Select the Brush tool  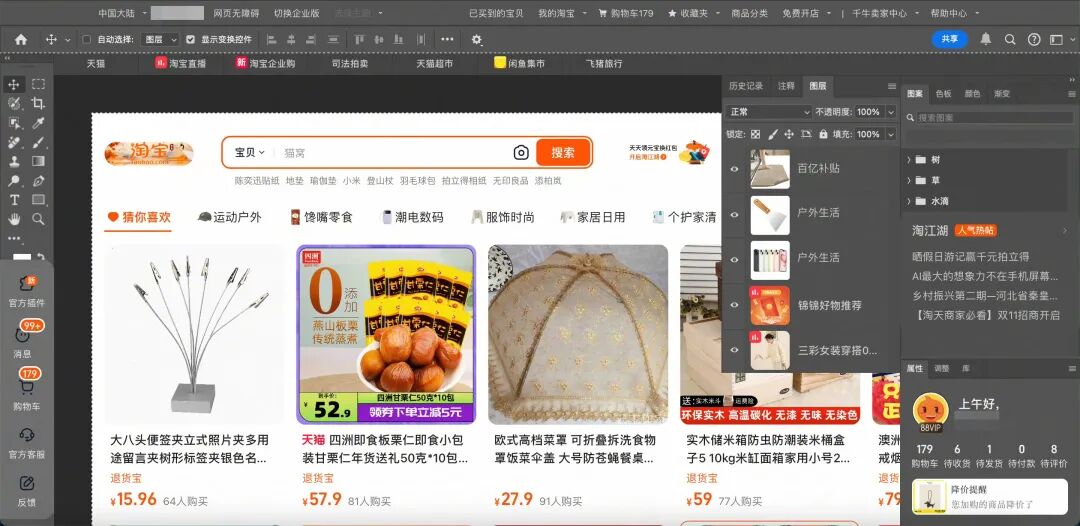39,143
